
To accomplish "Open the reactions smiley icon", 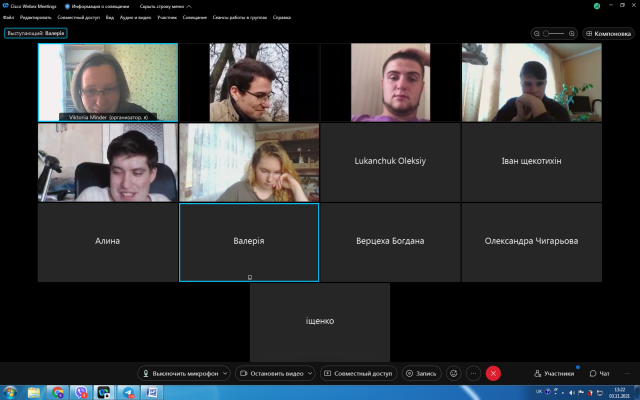I will [453, 373].
